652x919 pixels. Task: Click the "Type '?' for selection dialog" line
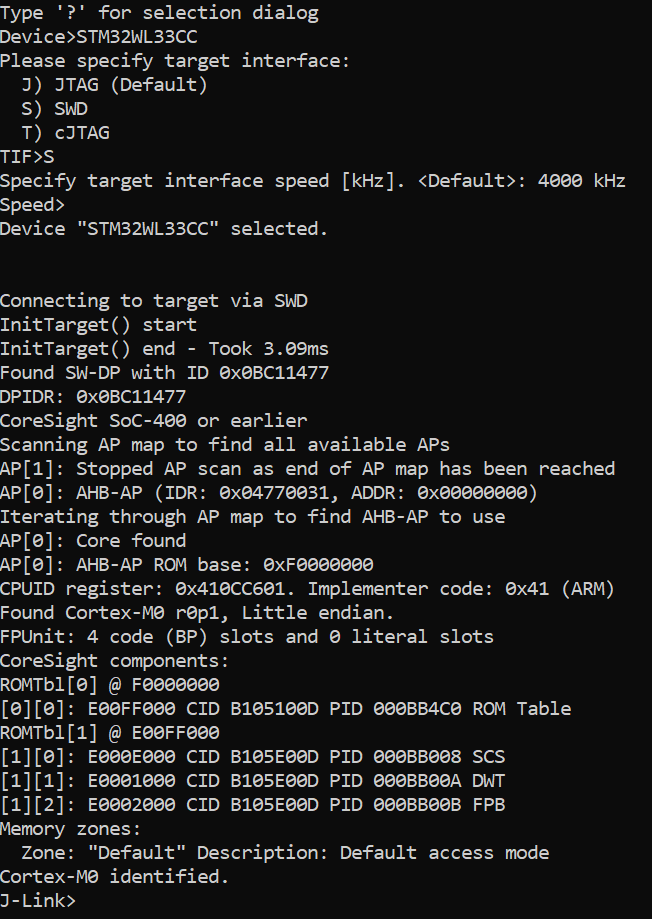160,13
